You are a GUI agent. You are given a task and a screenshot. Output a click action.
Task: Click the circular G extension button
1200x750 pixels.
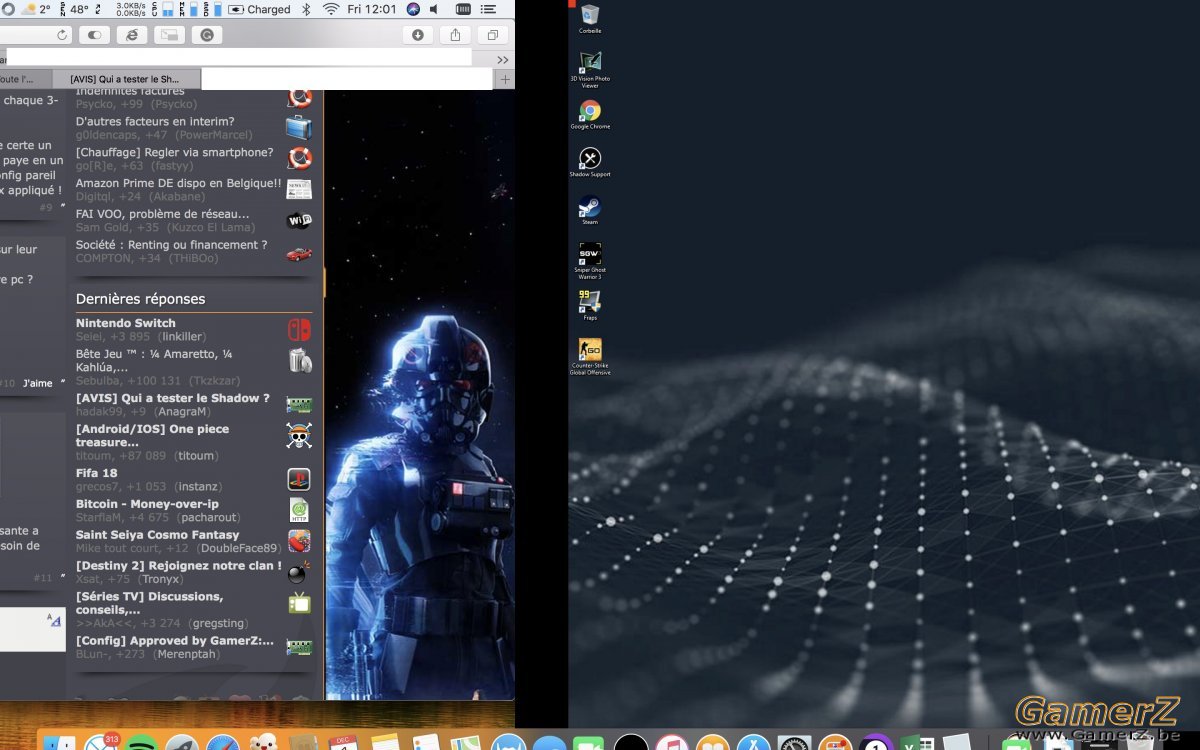pos(207,35)
